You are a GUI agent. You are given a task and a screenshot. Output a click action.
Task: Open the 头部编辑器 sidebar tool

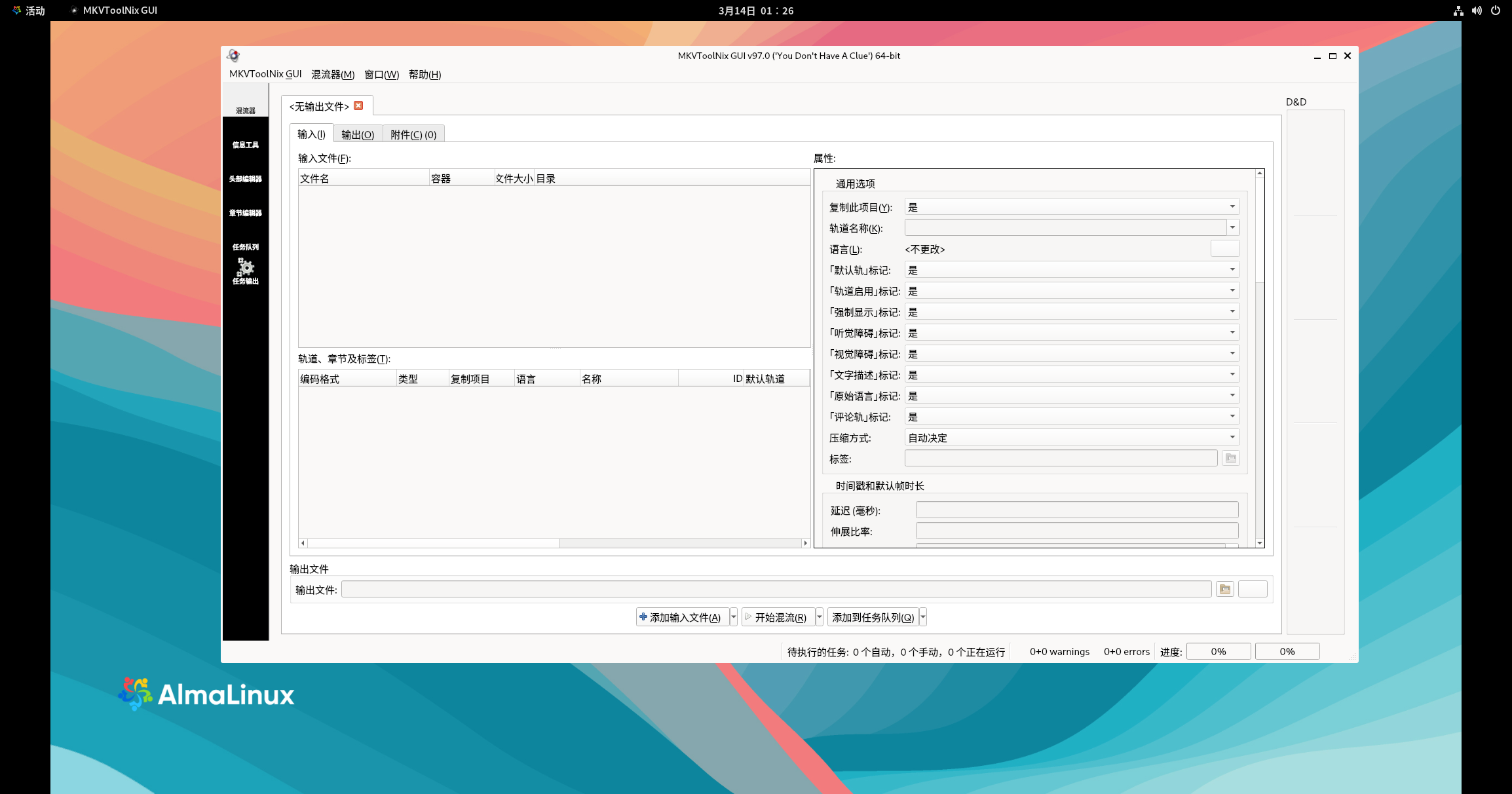click(246, 179)
